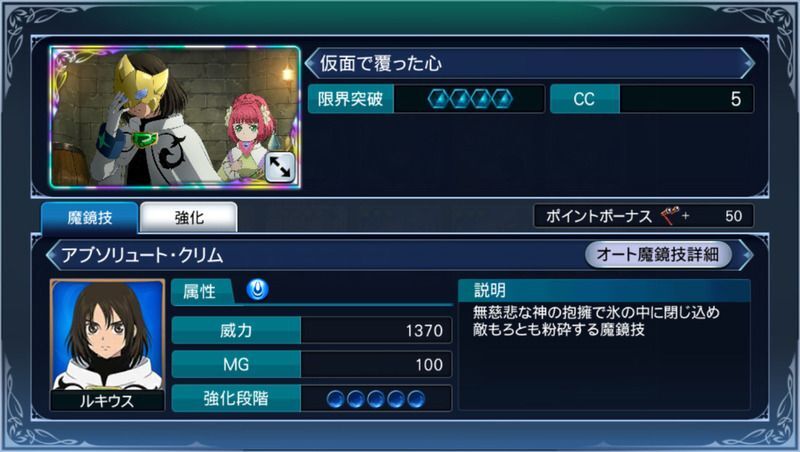Click the third enhancement stage orb
This screenshot has width=800, height=452.
[376, 399]
